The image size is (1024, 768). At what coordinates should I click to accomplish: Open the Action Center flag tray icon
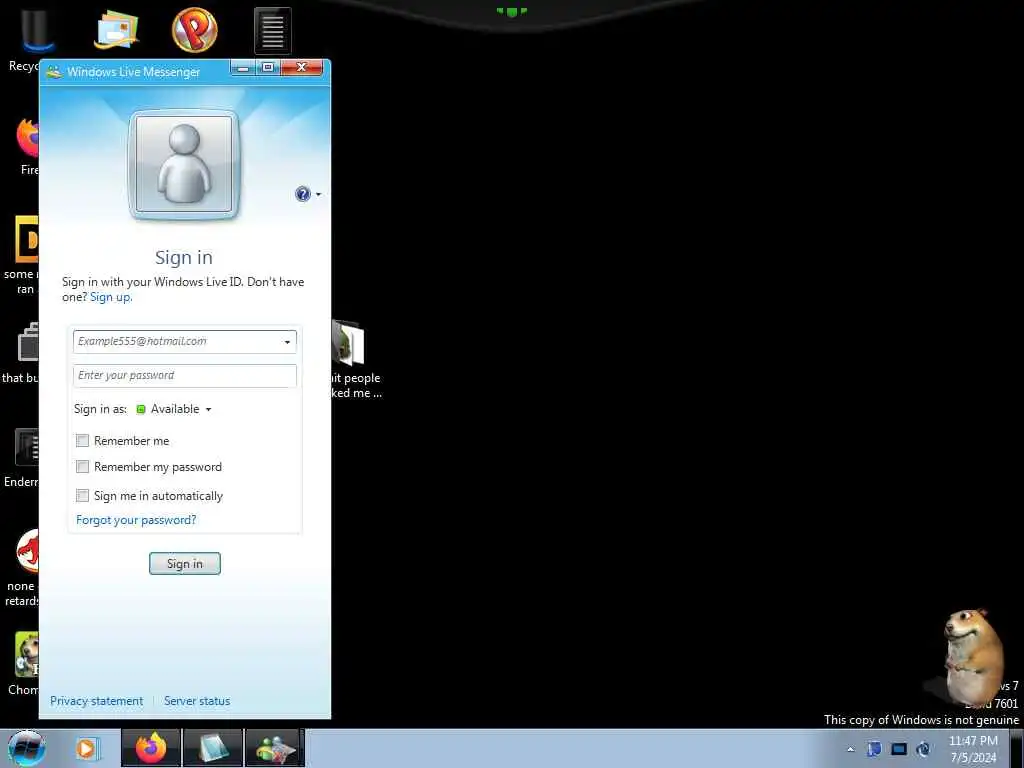click(x=874, y=749)
